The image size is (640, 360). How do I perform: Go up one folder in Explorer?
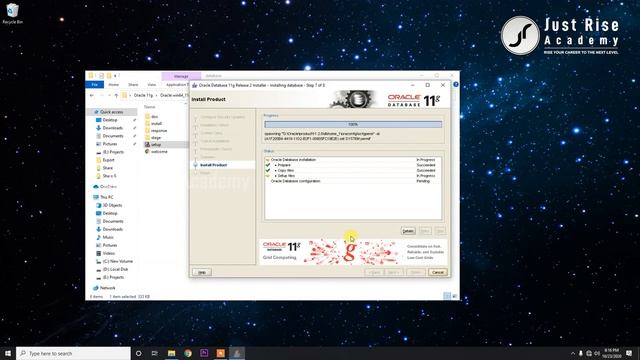tap(116, 95)
